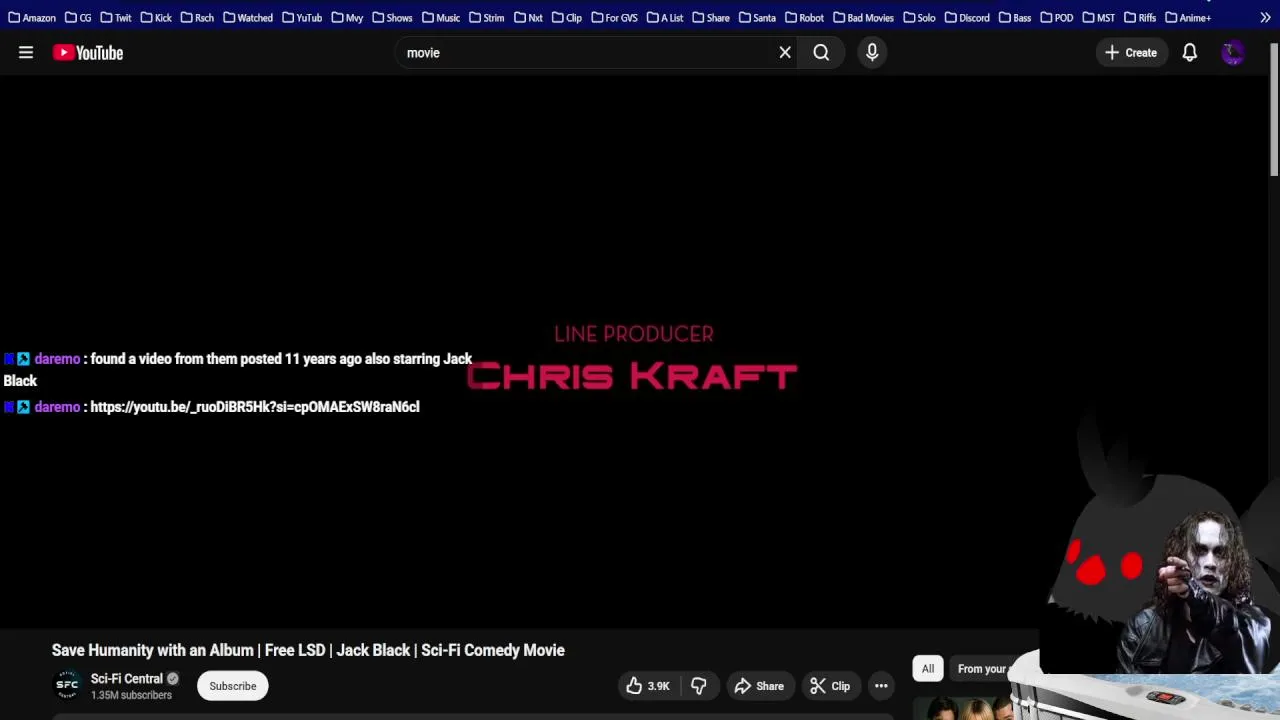1280x720 pixels.
Task: Open the YuTub bookmarks folder
Action: click(x=302, y=18)
